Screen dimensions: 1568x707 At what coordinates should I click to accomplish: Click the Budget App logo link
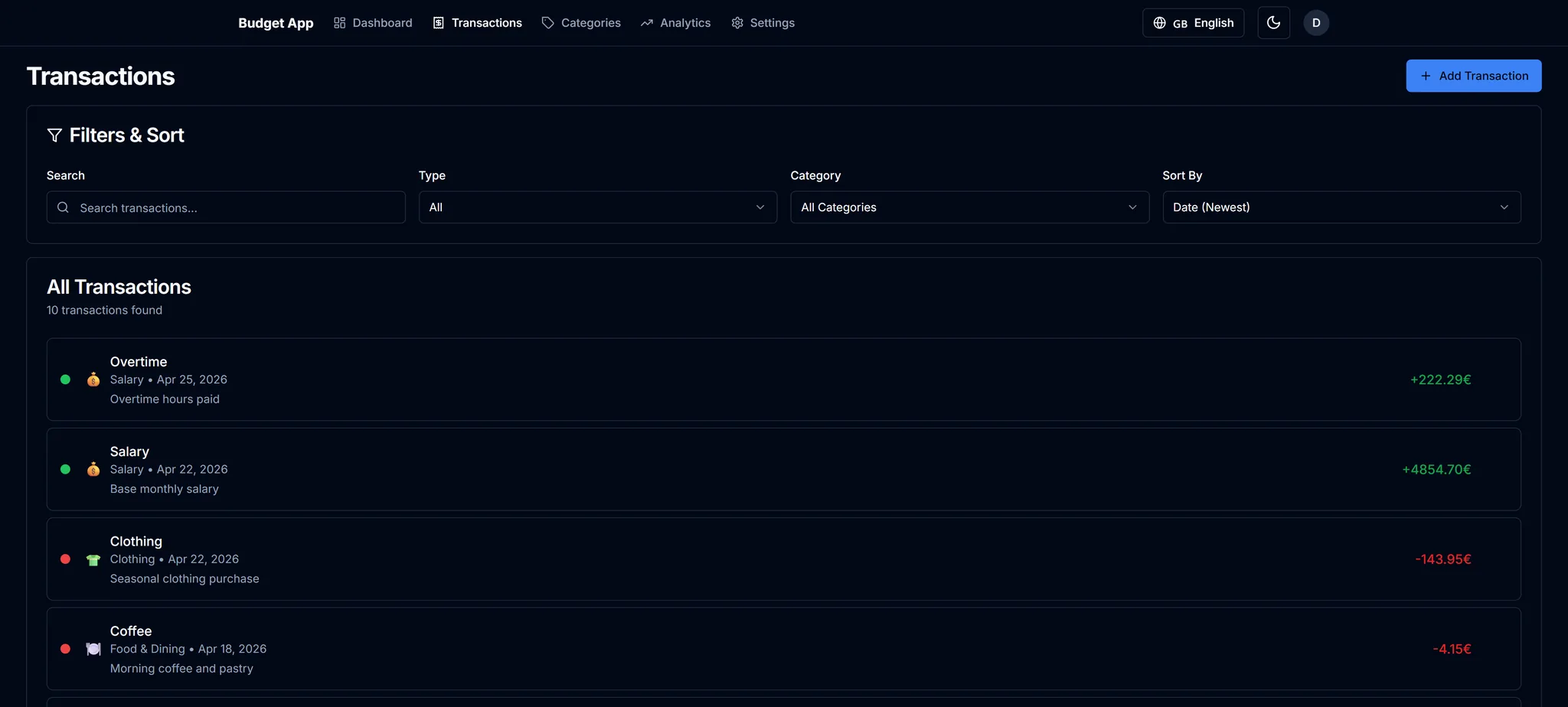point(276,23)
